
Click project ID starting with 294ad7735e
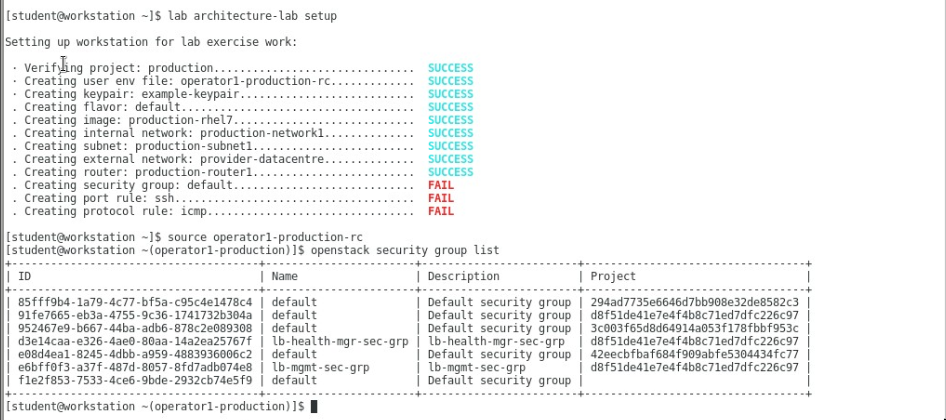pyautogui.click(x=695, y=302)
